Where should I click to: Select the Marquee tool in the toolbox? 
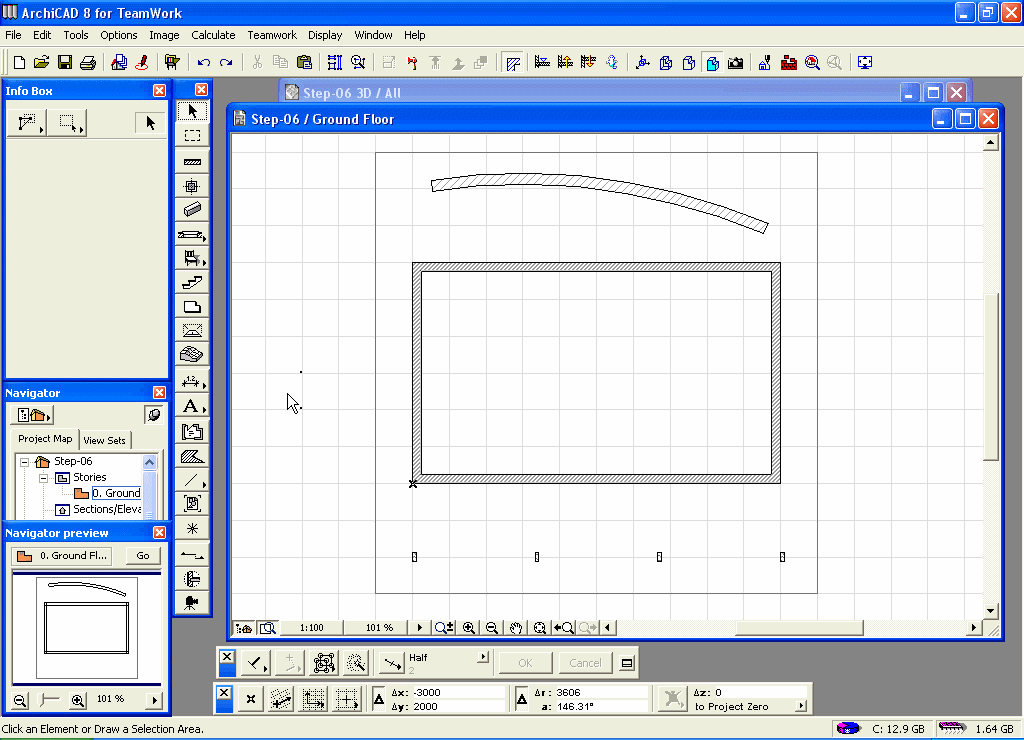pos(192,136)
